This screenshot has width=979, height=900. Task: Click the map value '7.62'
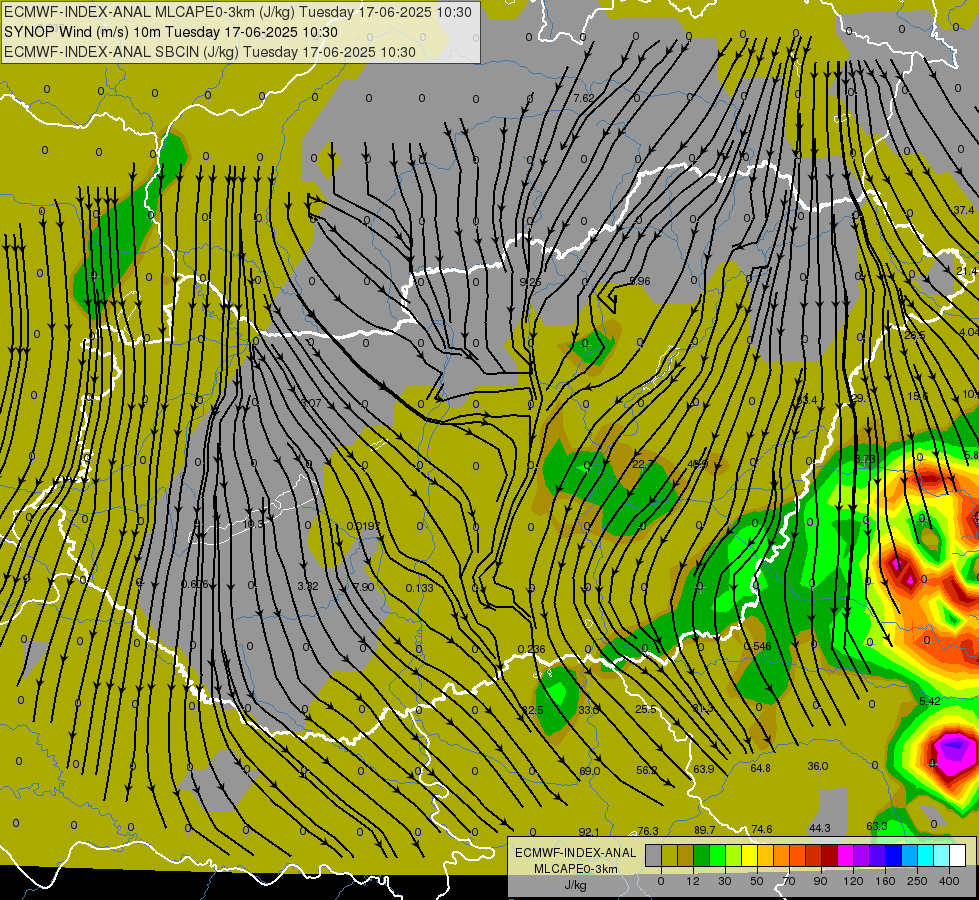pos(584,98)
